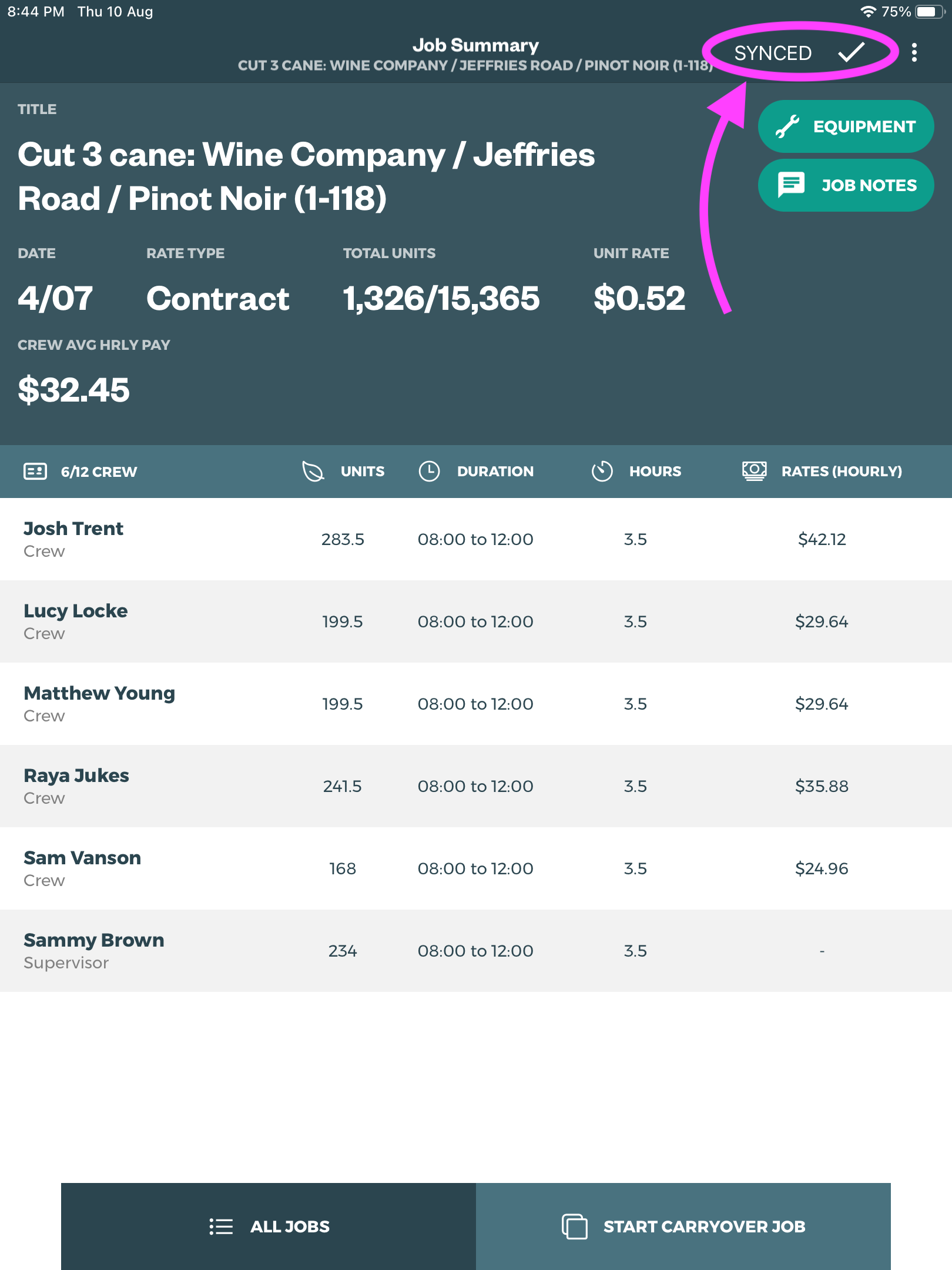Screen dimensions: 952x1270
Task: Open supervisor Sammy Brown's row
Action: pos(93,950)
